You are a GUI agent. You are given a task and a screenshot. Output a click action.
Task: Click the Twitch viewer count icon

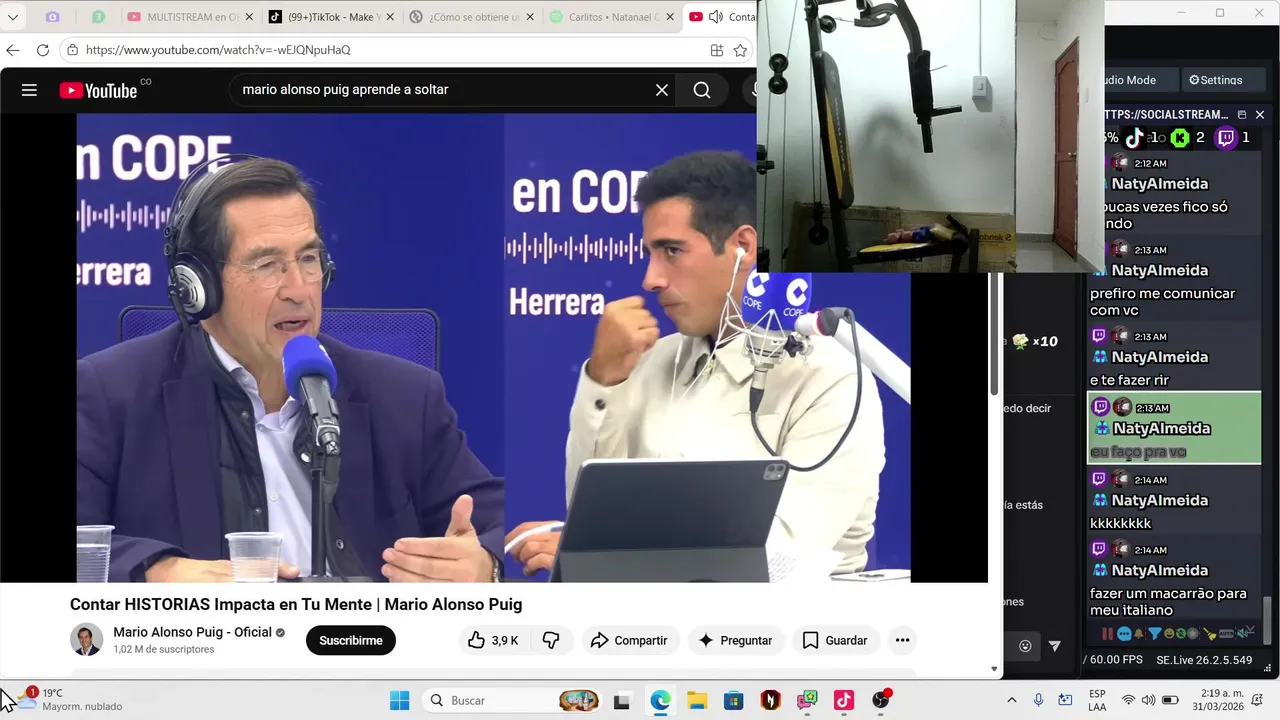[x=1225, y=138]
